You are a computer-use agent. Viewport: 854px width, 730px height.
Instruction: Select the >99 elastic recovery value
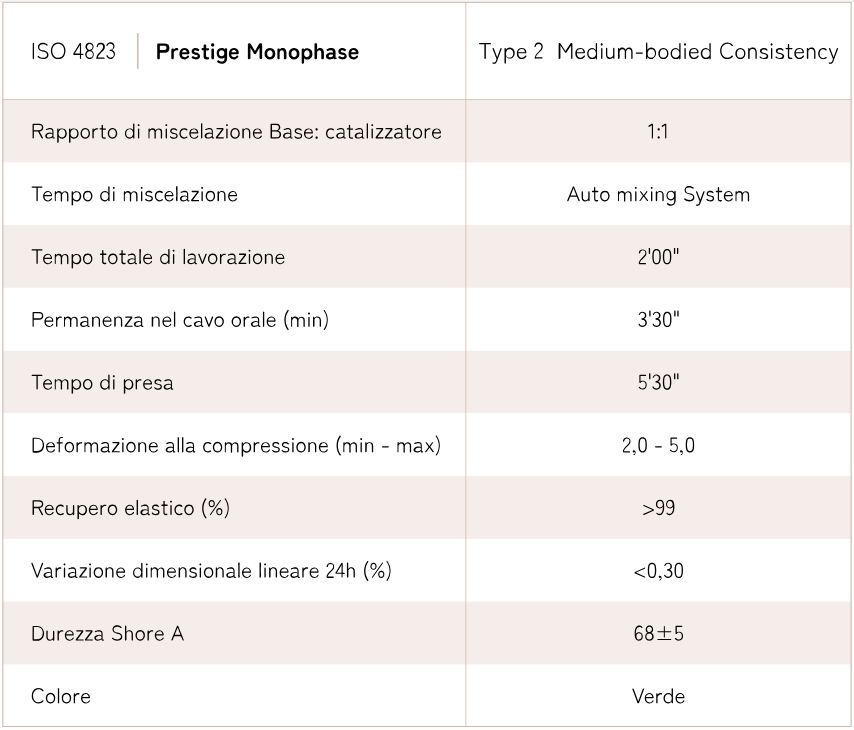tap(658, 508)
